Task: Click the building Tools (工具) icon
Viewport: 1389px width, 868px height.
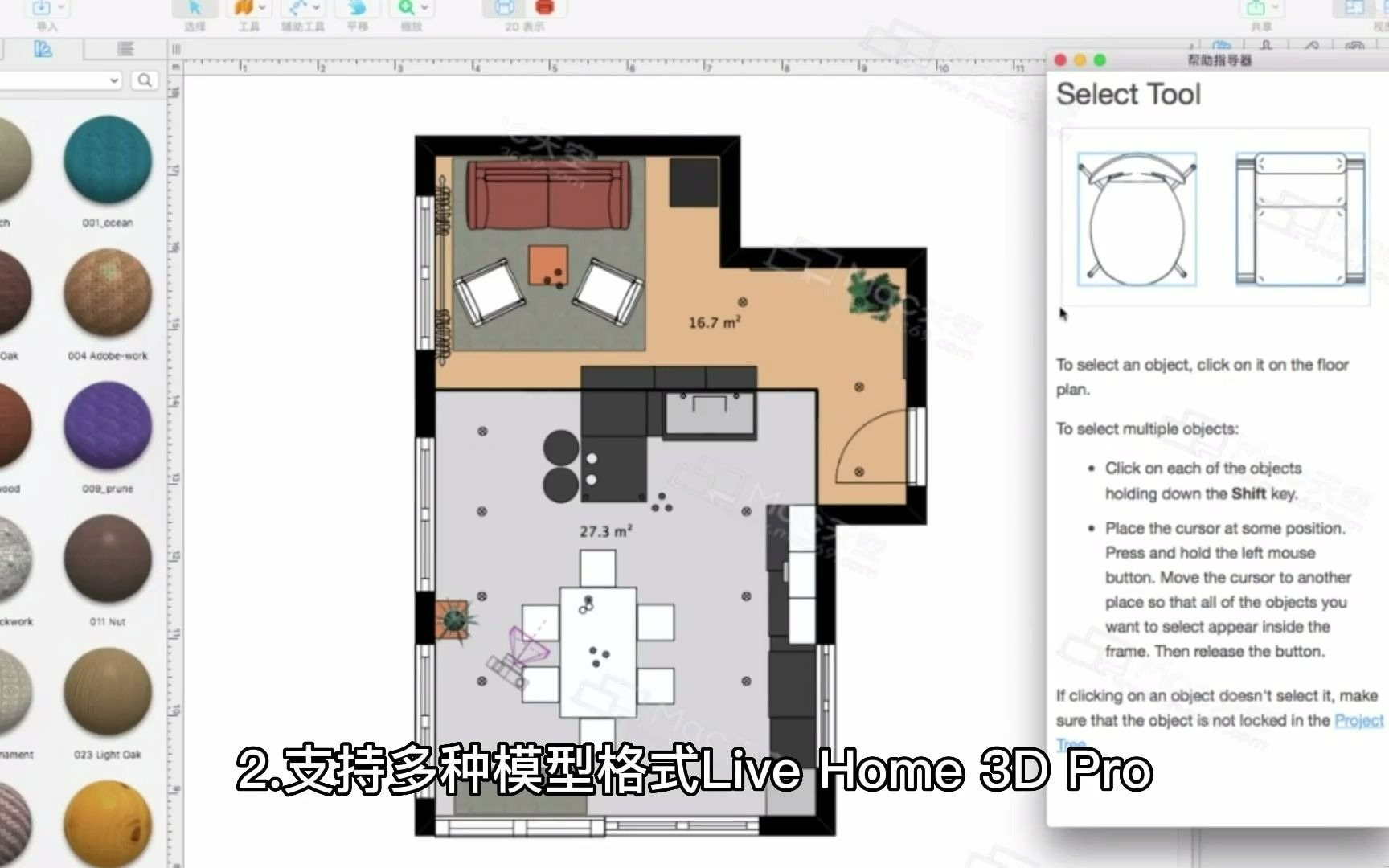Action: [x=244, y=7]
